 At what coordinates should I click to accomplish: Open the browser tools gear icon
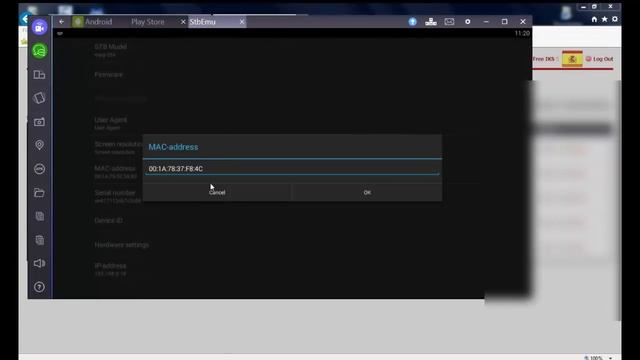coord(615,19)
